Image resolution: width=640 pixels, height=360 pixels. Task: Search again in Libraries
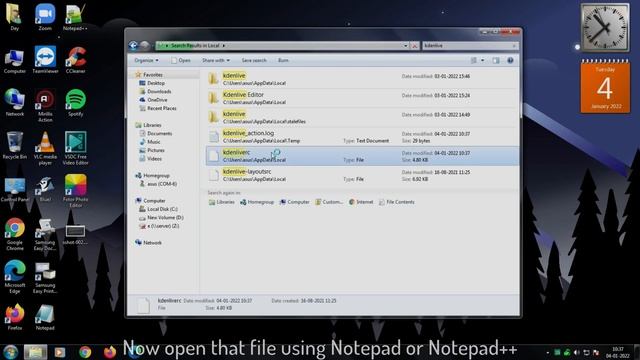click(x=222, y=202)
